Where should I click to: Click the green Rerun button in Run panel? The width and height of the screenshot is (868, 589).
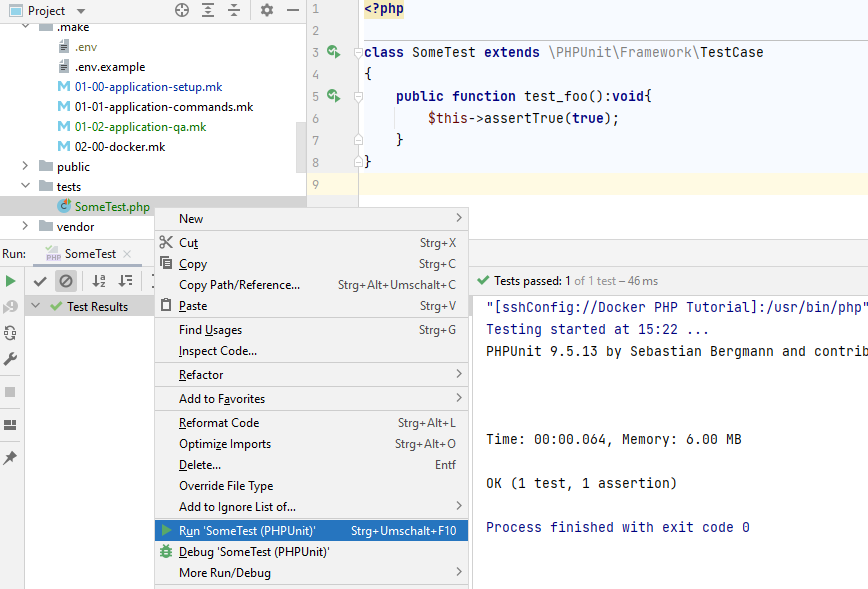click(10, 281)
